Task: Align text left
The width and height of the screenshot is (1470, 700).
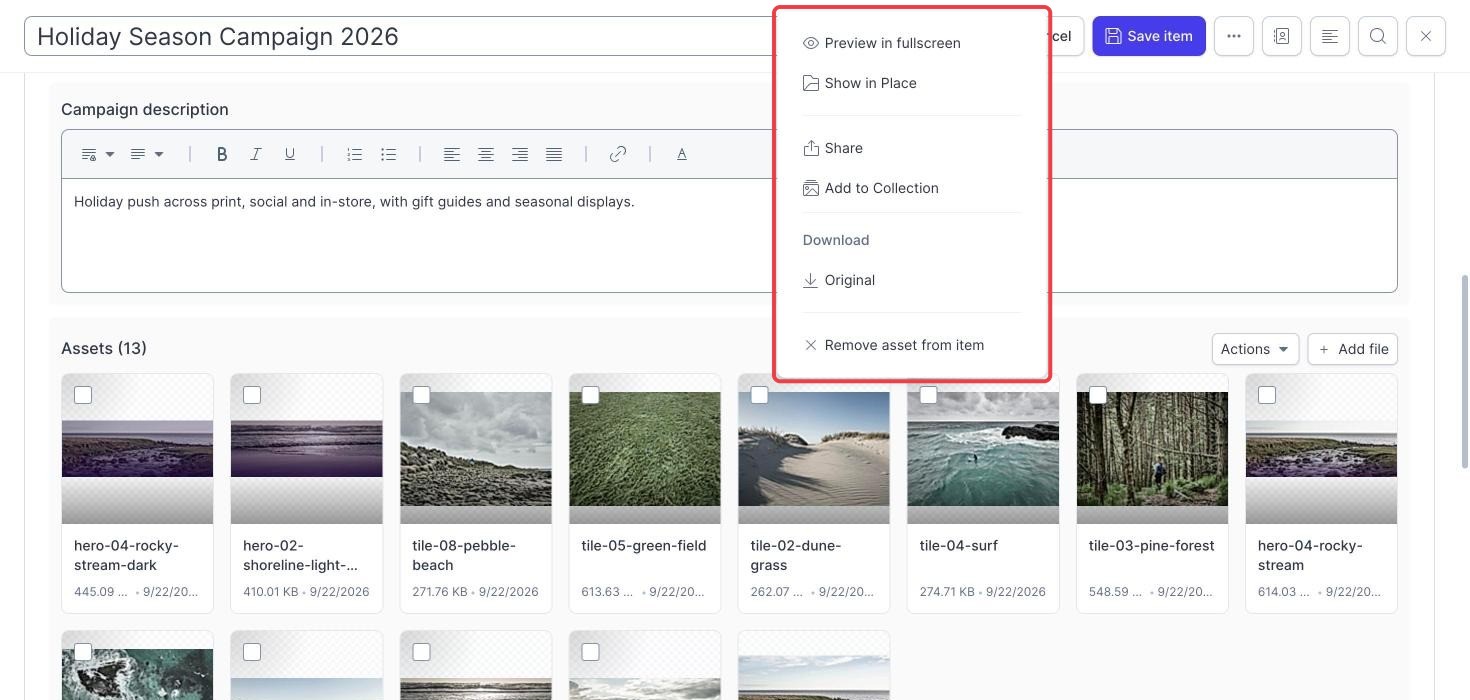Action: pyautogui.click(x=452, y=154)
